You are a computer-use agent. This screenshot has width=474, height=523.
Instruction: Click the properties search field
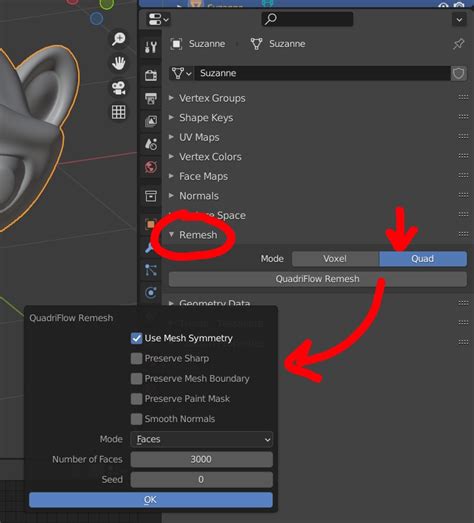click(x=307, y=19)
